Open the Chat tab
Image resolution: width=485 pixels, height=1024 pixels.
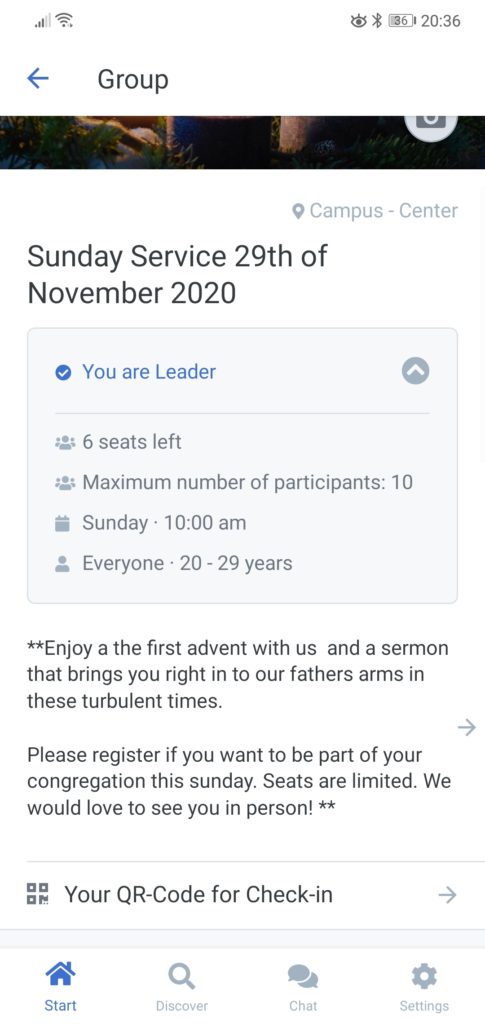303,987
